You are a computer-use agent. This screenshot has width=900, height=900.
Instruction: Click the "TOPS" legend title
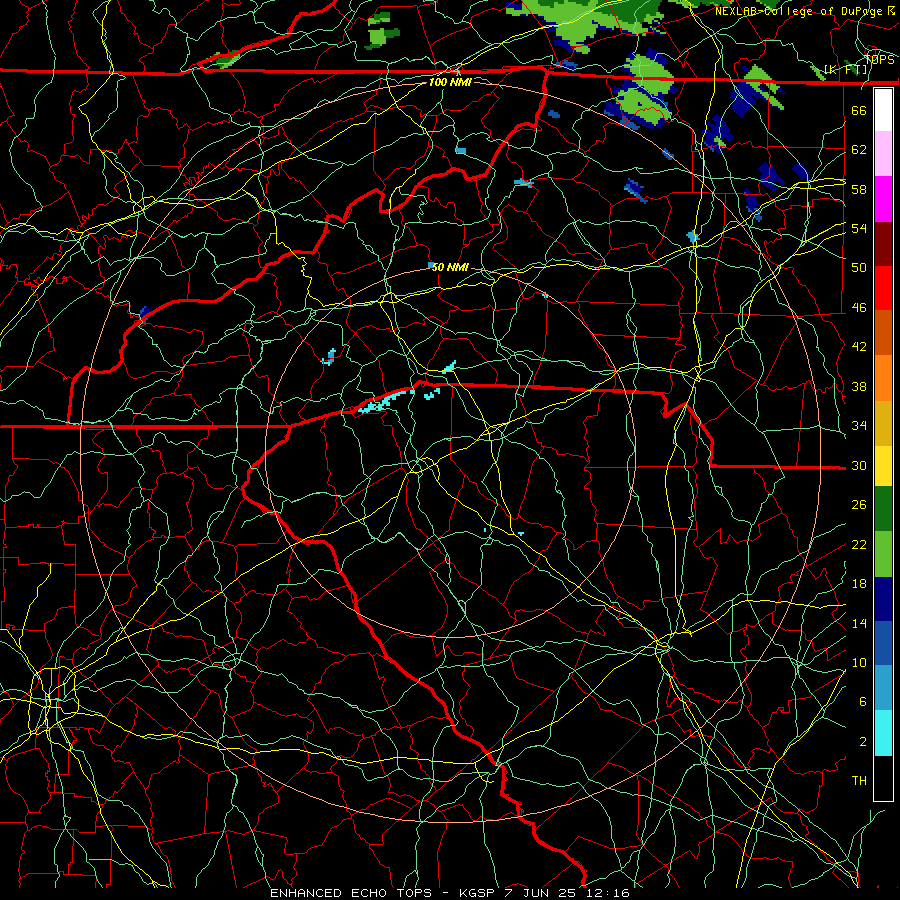879,59
